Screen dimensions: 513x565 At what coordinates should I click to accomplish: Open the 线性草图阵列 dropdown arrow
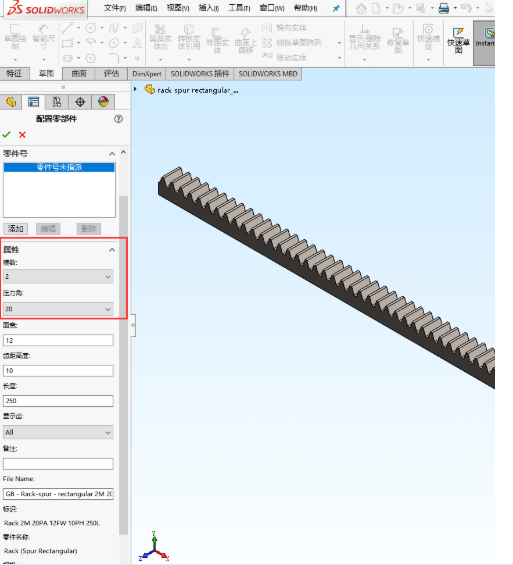(339, 43)
